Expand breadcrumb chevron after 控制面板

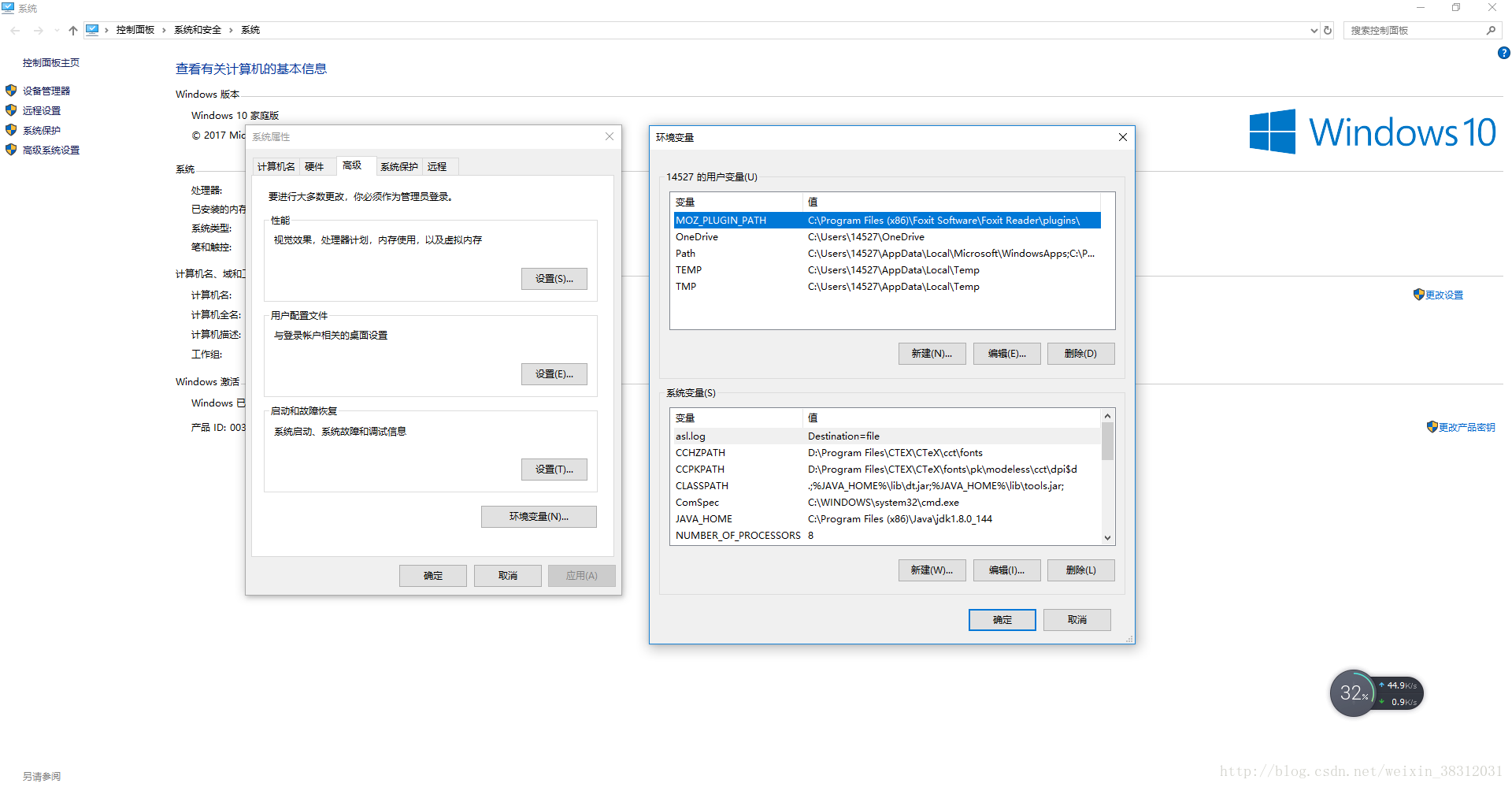[x=164, y=30]
